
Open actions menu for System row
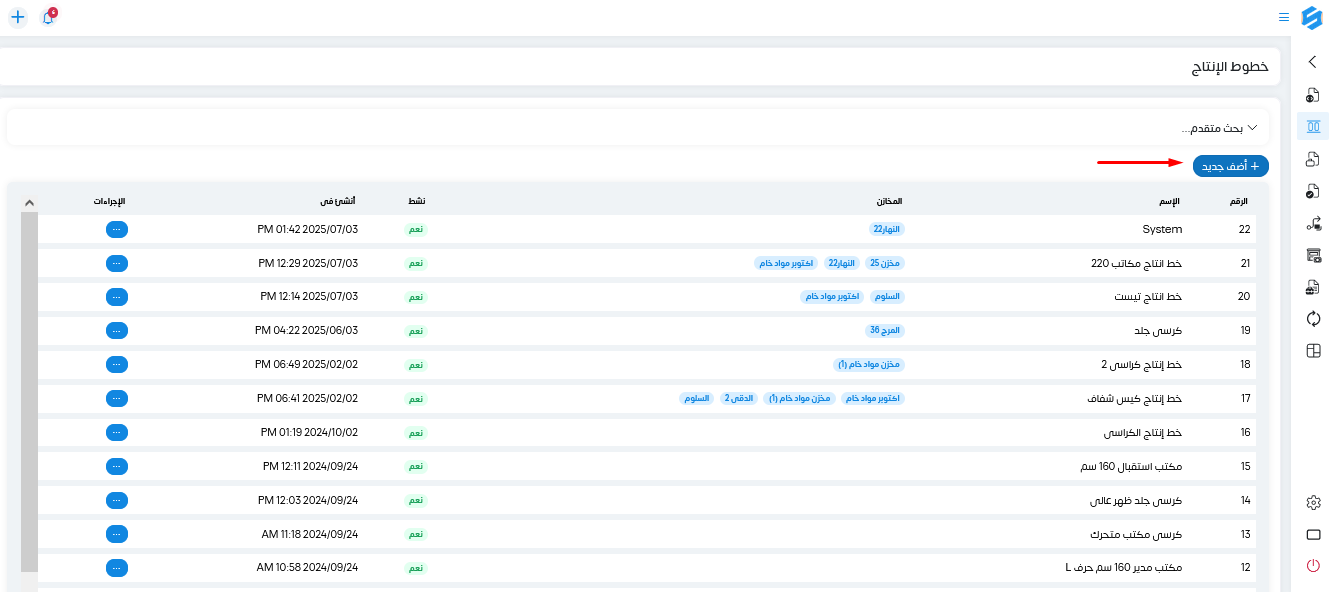point(117,229)
